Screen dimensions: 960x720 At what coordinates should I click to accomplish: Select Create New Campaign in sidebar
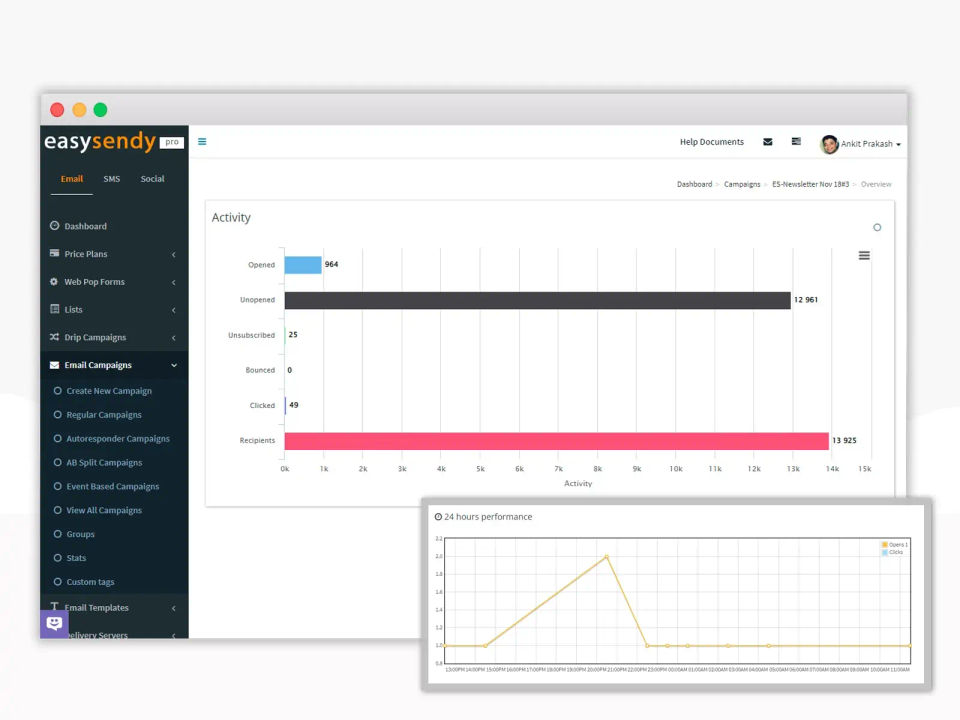pos(109,391)
